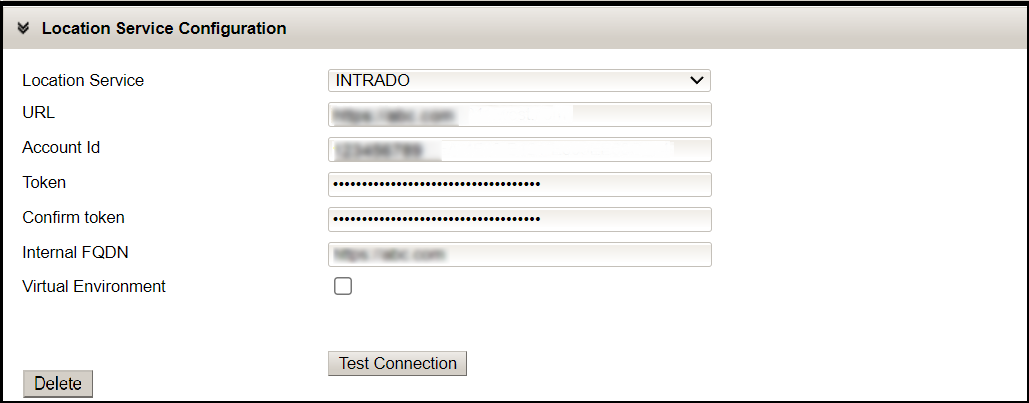Click the Internal FQDN label
The image size is (1029, 403).
click(75, 253)
